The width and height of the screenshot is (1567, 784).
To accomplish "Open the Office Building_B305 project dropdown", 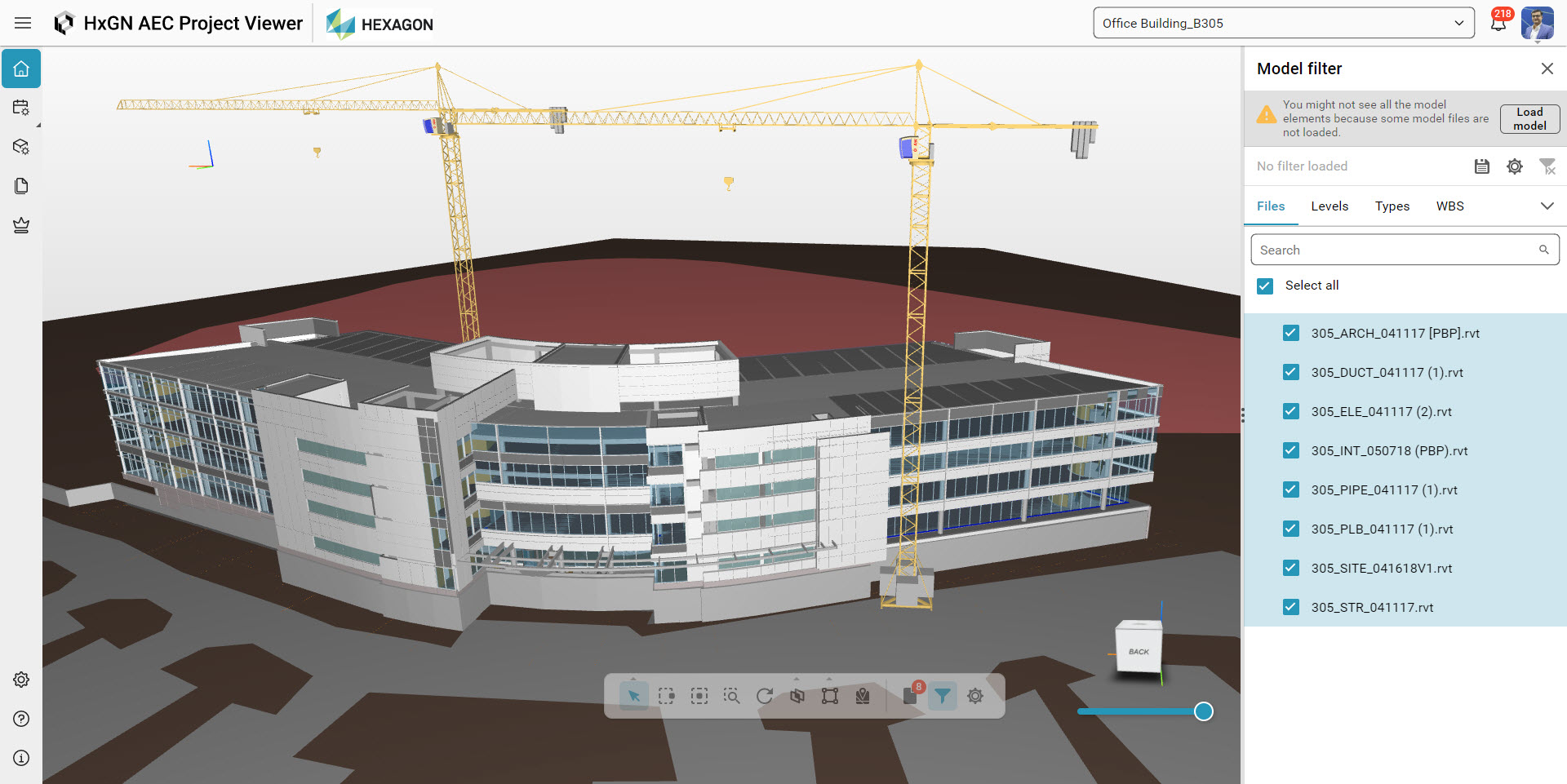I will 1283,23.
